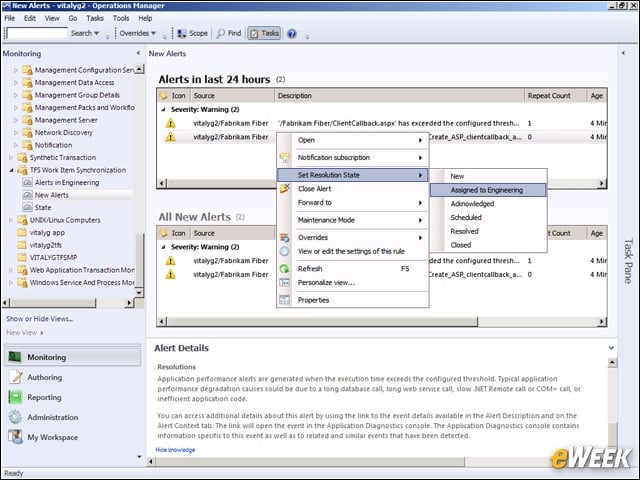The height and width of the screenshot is (480, 640).
Task: Toggle the Tasks toolbar button
Action: pyautogui.click(x=264, y=33)
